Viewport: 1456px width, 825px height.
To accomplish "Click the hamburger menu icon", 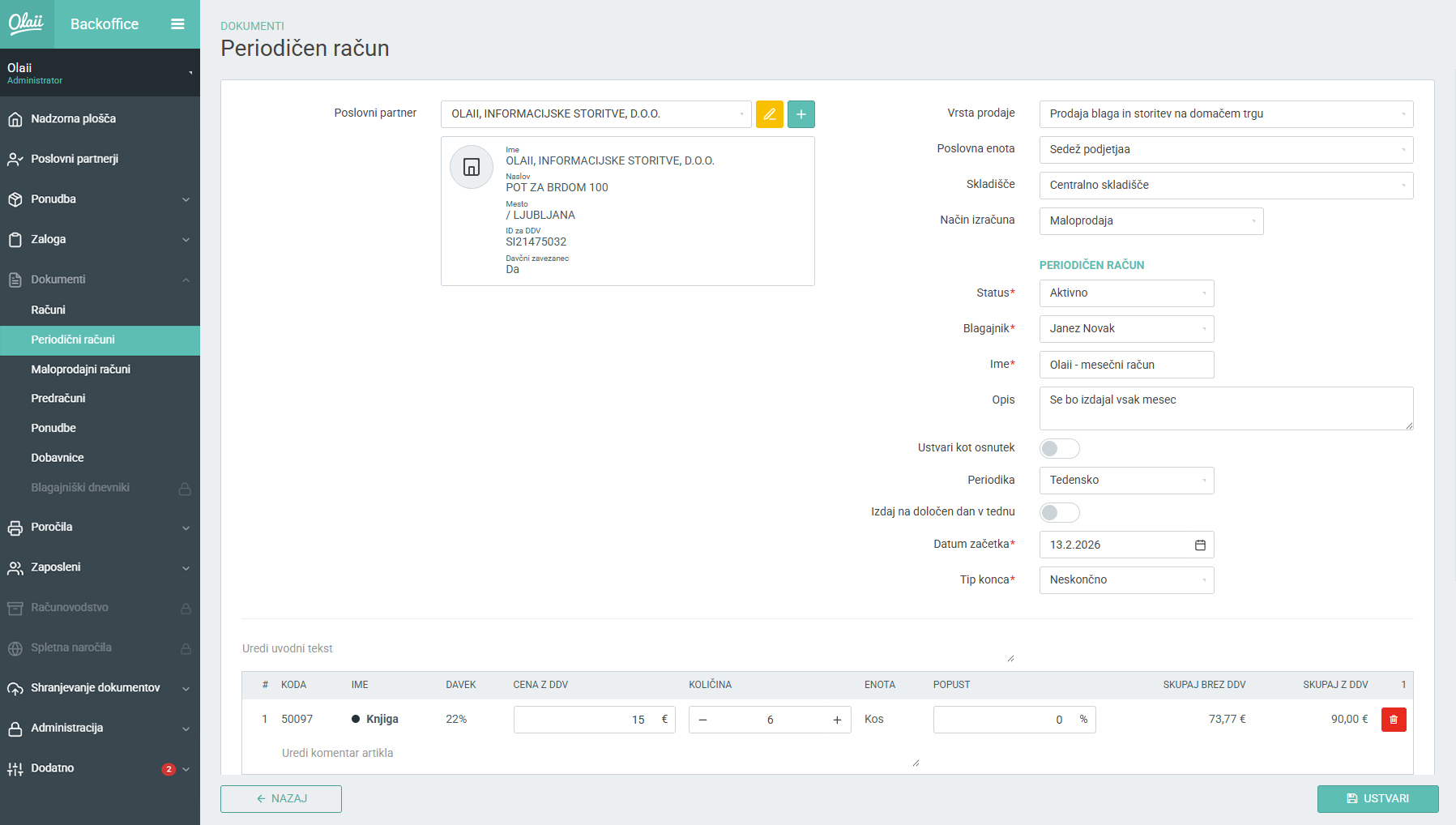I will [x=177, y=24].
